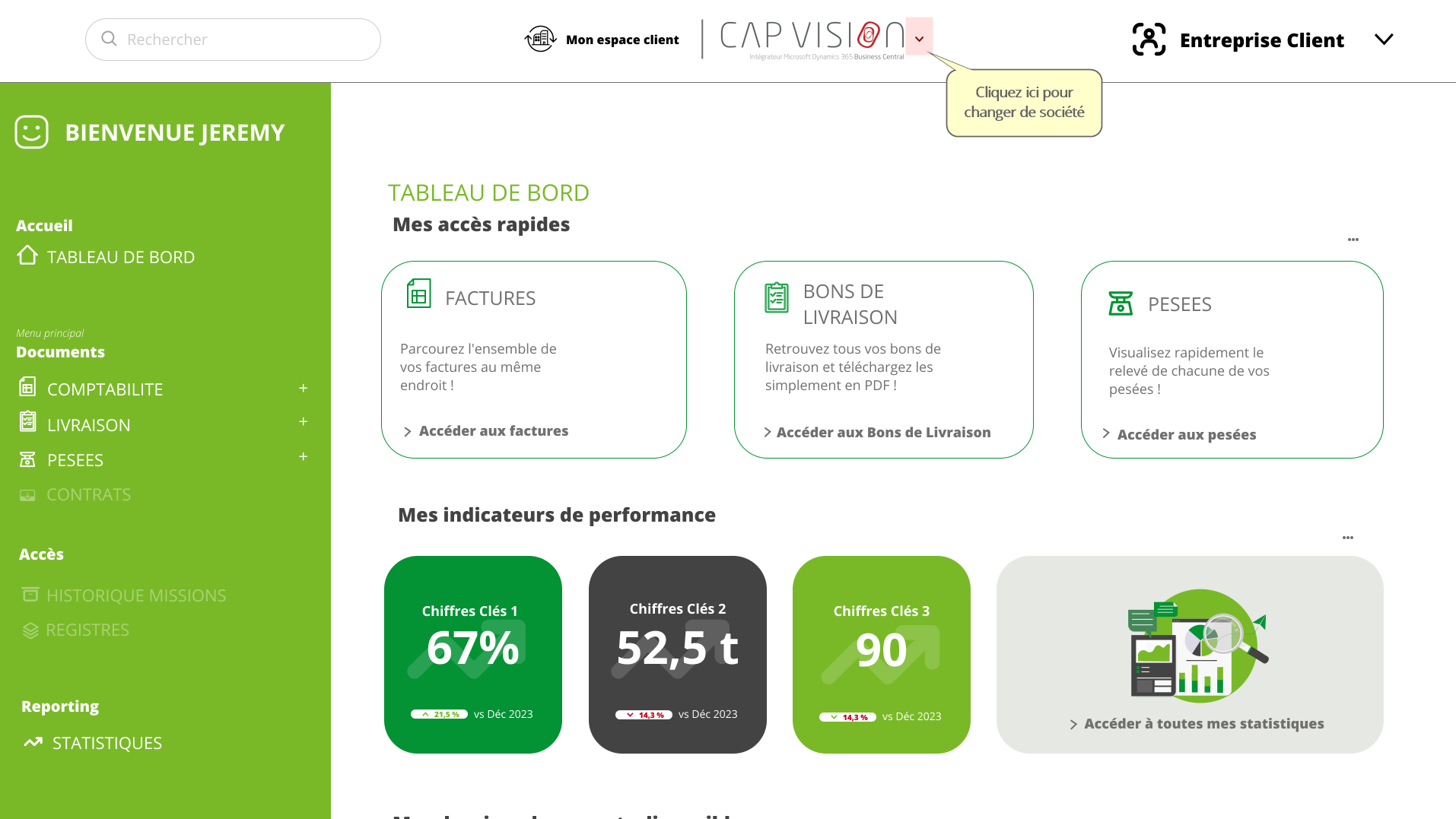Select the Chiffres Clés 2 dark tile
This screenshot has width=1456, height=819.
pyautogui.click(x=678, y=655)
